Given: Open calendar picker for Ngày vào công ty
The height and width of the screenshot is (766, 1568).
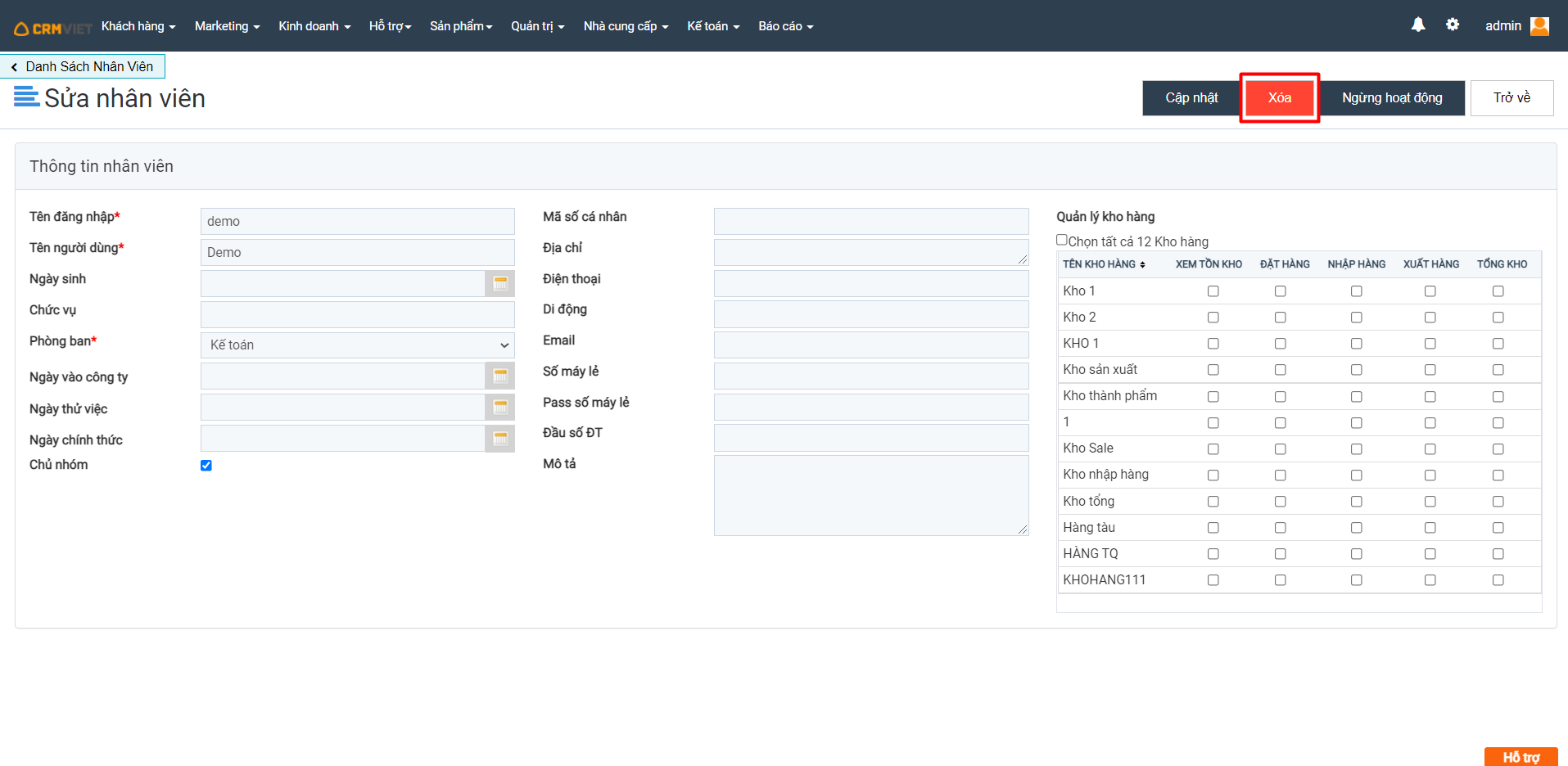Looking at the screenshot, I should click(x=500, y=376).
